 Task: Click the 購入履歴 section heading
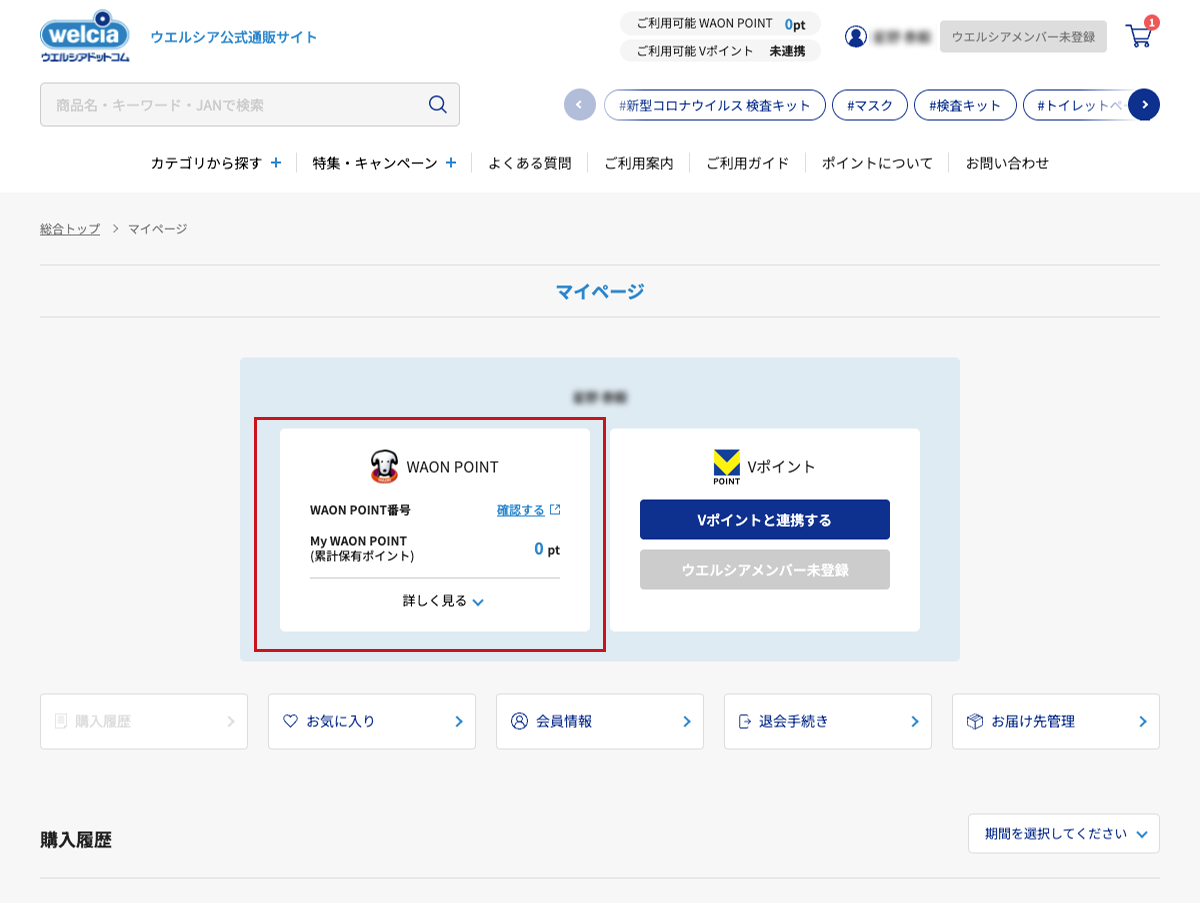point(76,840)
